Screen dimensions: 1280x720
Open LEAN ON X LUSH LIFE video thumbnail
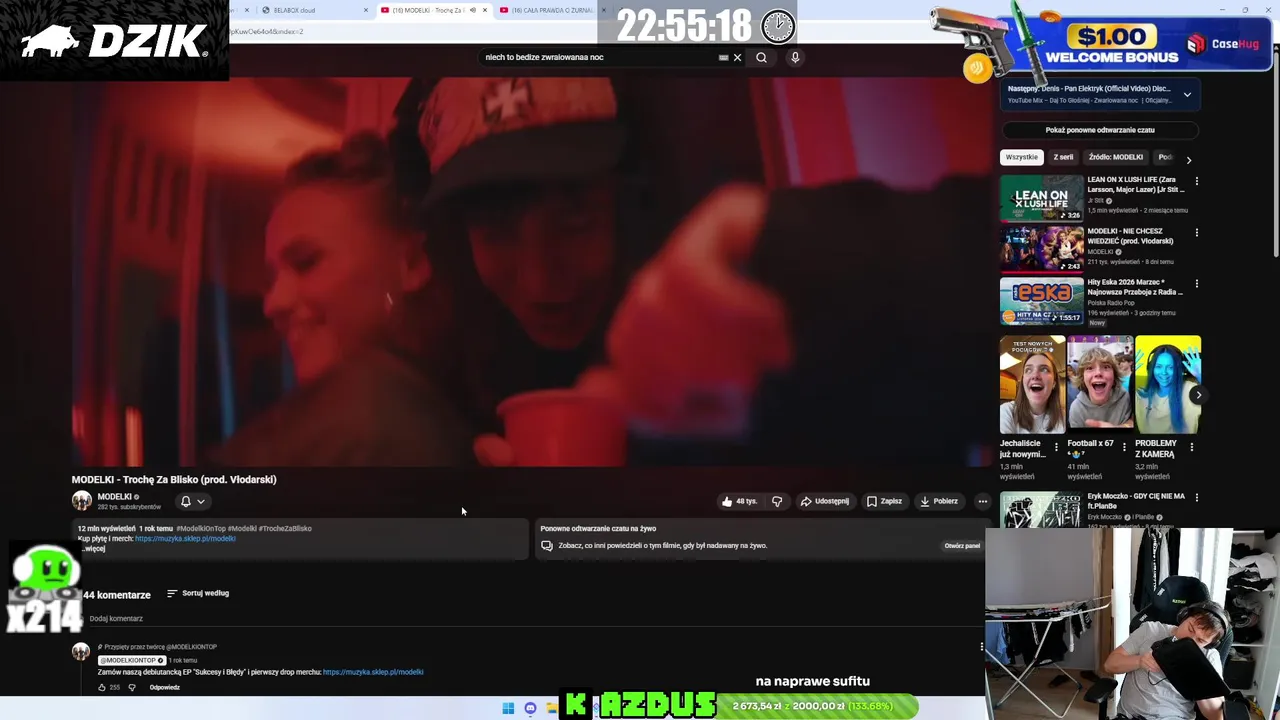tap(1042, 198)
